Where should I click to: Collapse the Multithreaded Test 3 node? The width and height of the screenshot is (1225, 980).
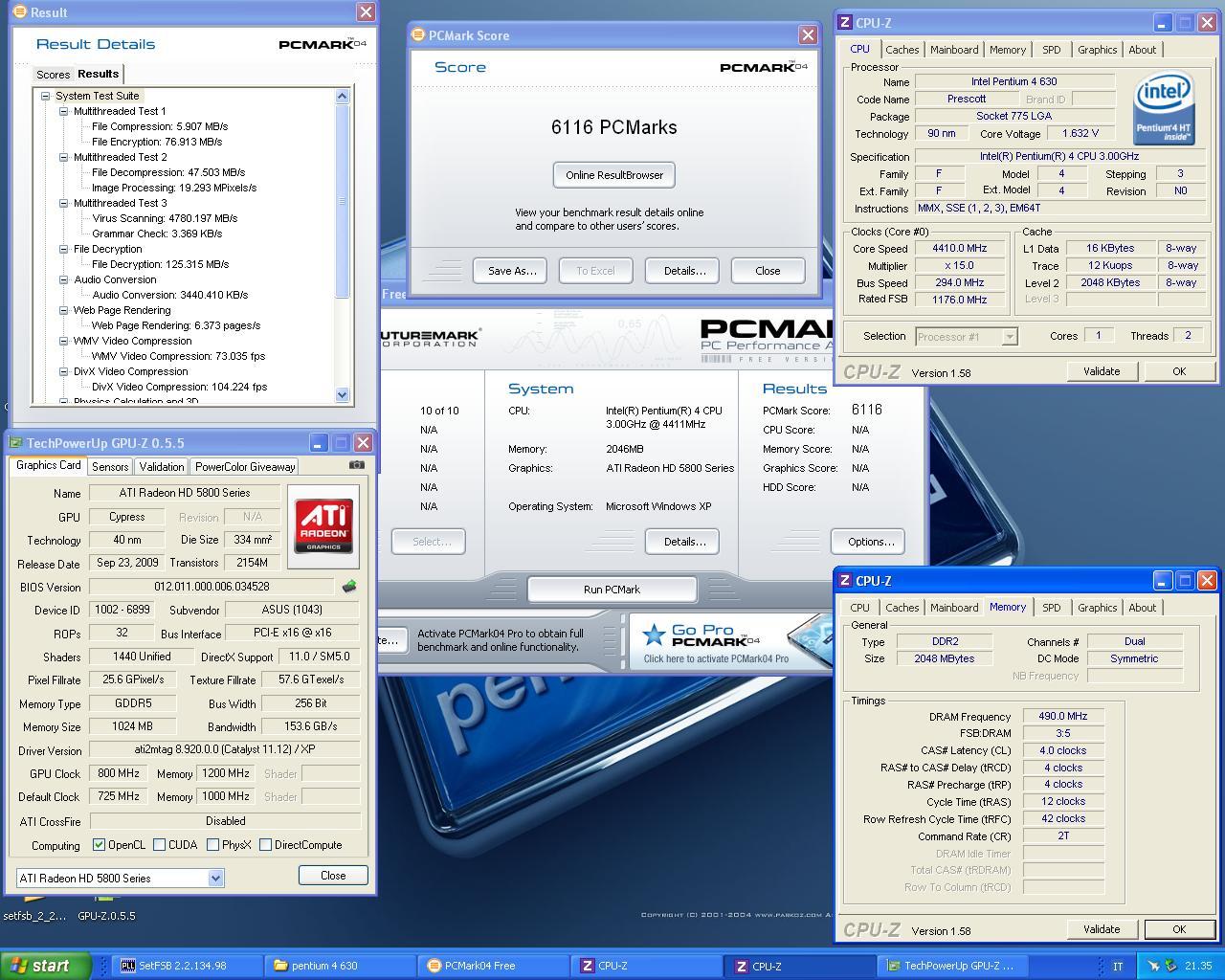pos(64,203)
